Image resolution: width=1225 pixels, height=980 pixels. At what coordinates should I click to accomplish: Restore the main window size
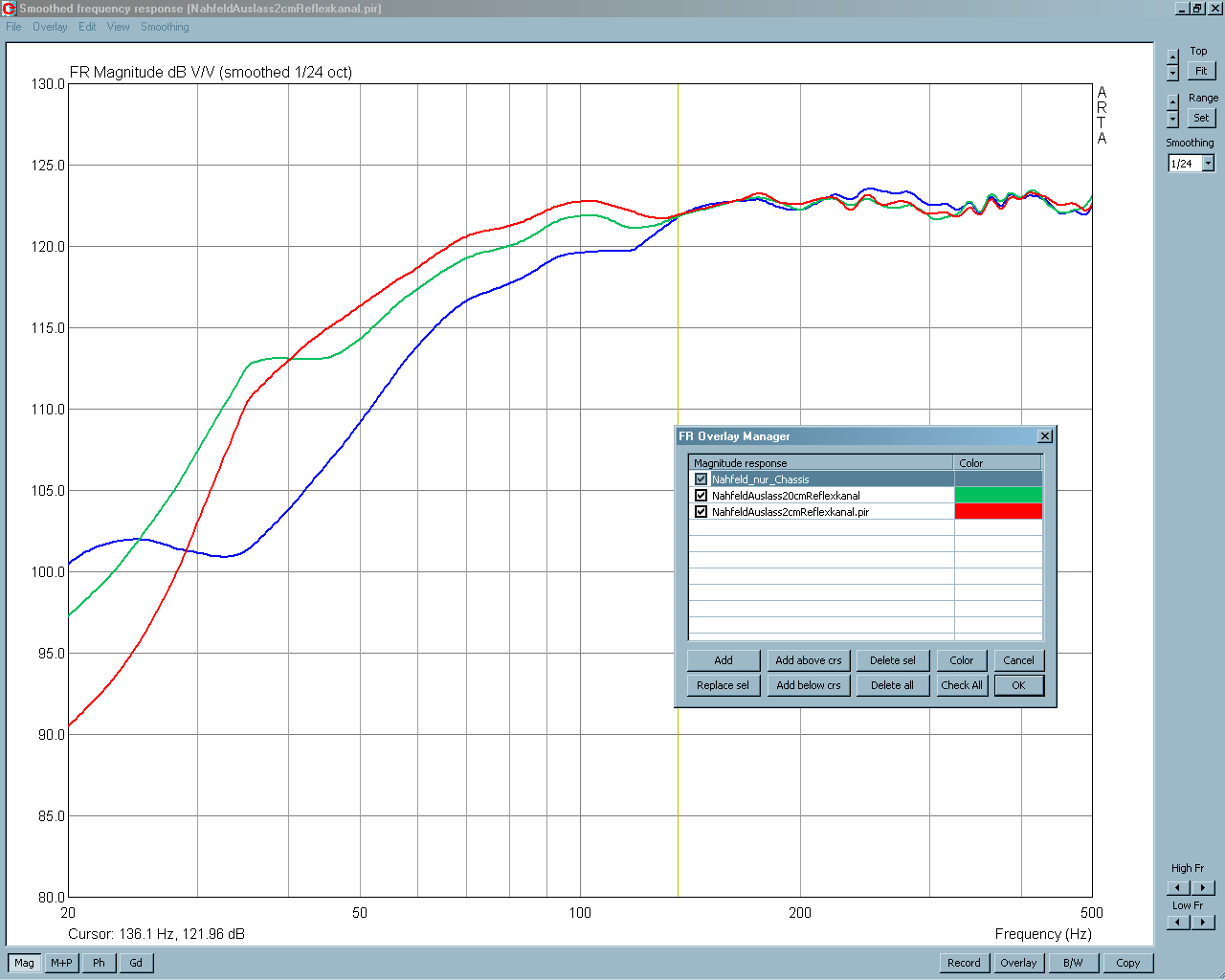(x=1196, y=9)
